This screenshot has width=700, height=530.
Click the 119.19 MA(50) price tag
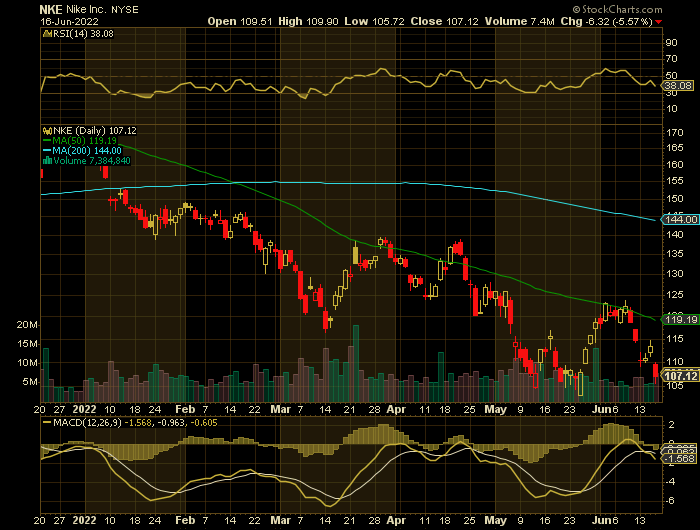(677, 320)
